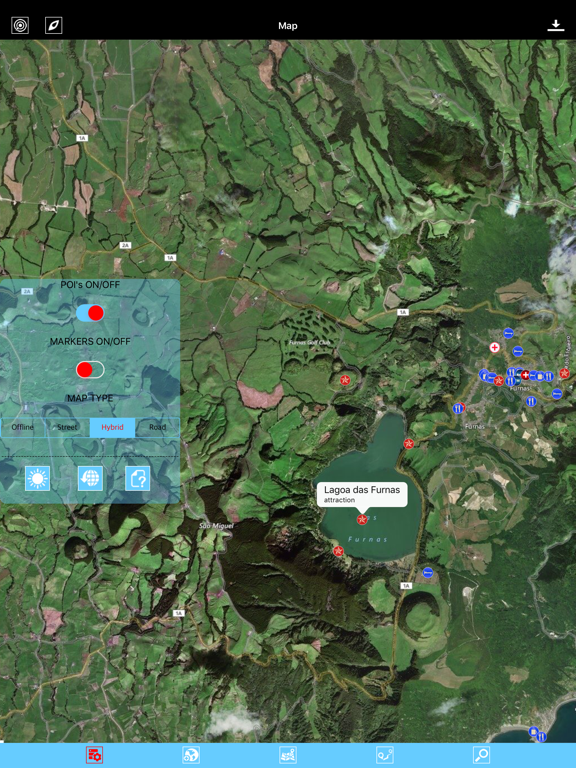The width and height of the screenshot is (576, 768).
Task: Tap the blue lodging marker south of the lake
Action: (428, 572)
